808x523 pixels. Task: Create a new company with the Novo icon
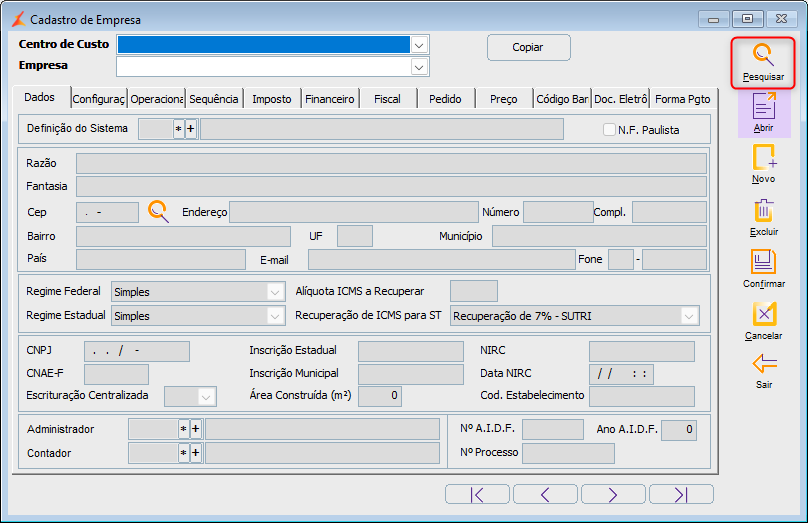tap(764, 157)
